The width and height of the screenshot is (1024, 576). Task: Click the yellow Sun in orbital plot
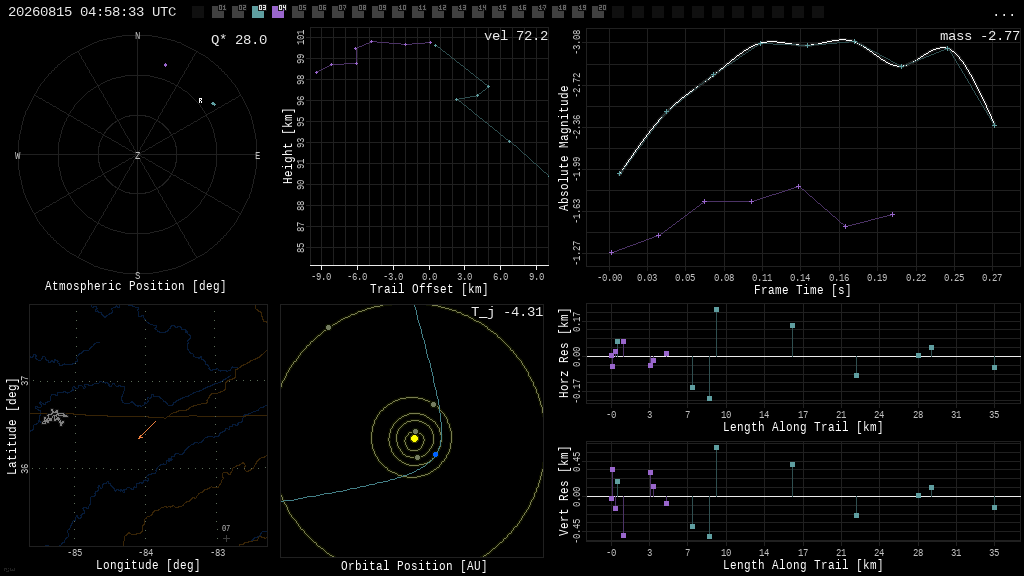[x=414, y=438]
